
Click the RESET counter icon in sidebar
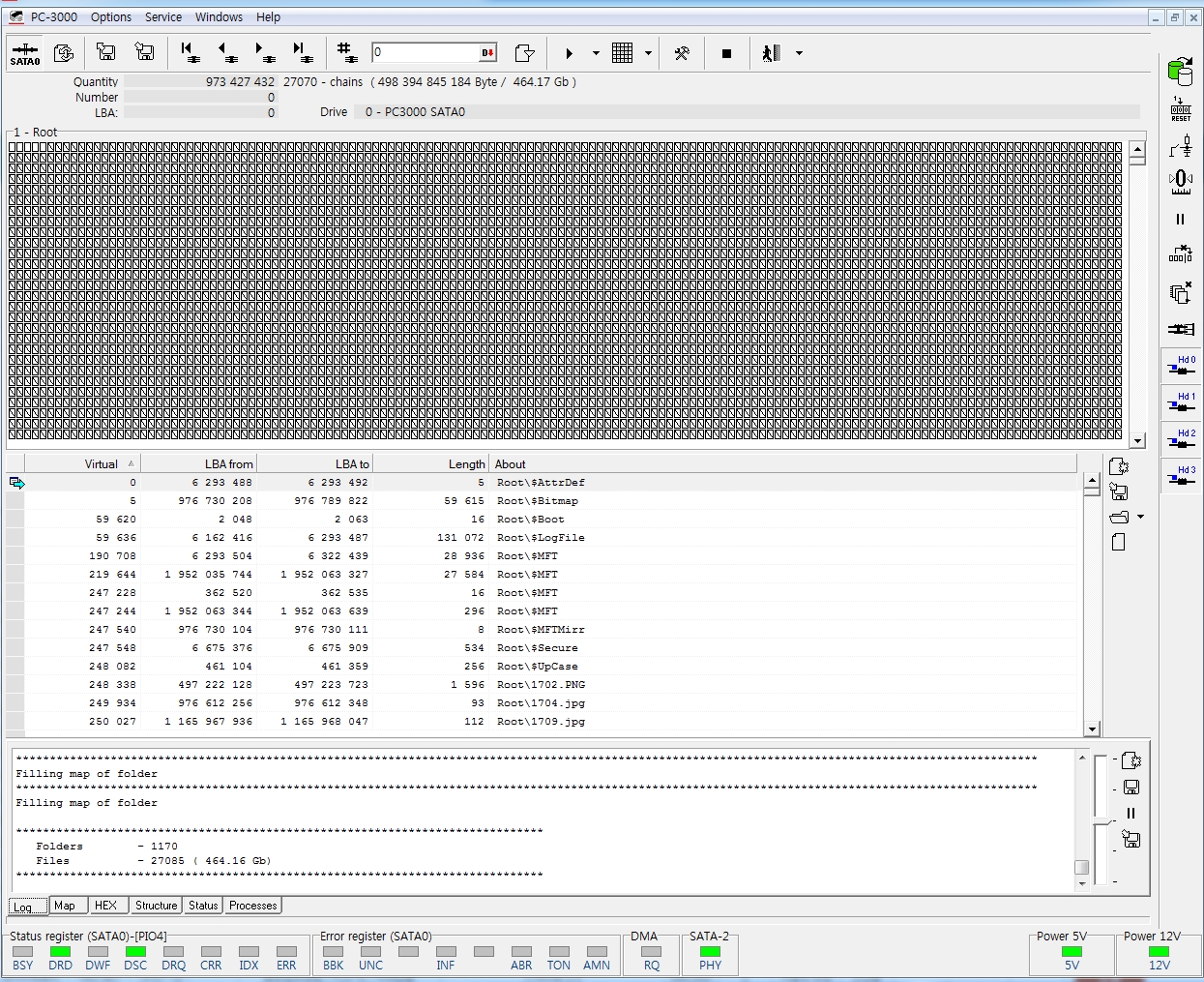pyautogui.click(x=1181, y=108)
